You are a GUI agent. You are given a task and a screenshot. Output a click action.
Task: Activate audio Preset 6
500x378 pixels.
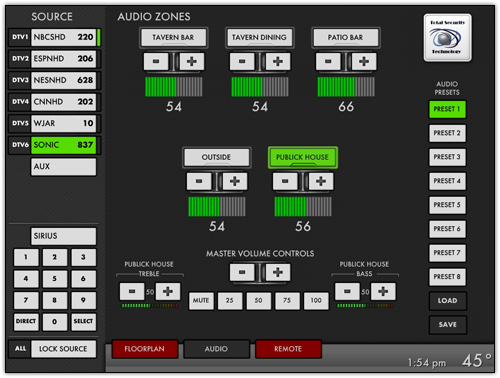point(447,229)
